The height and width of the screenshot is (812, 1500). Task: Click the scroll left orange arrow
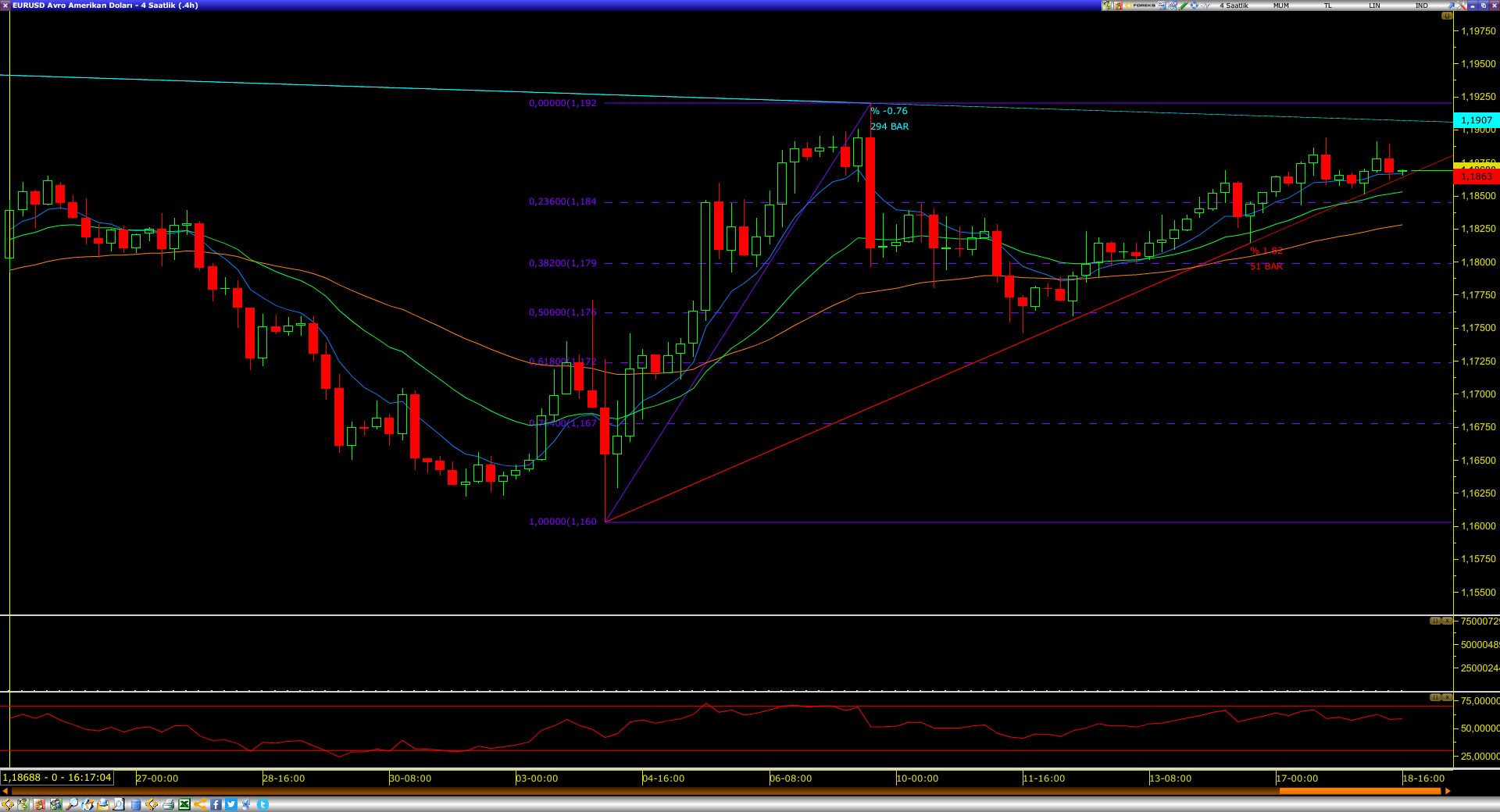[x=5, y=791]
